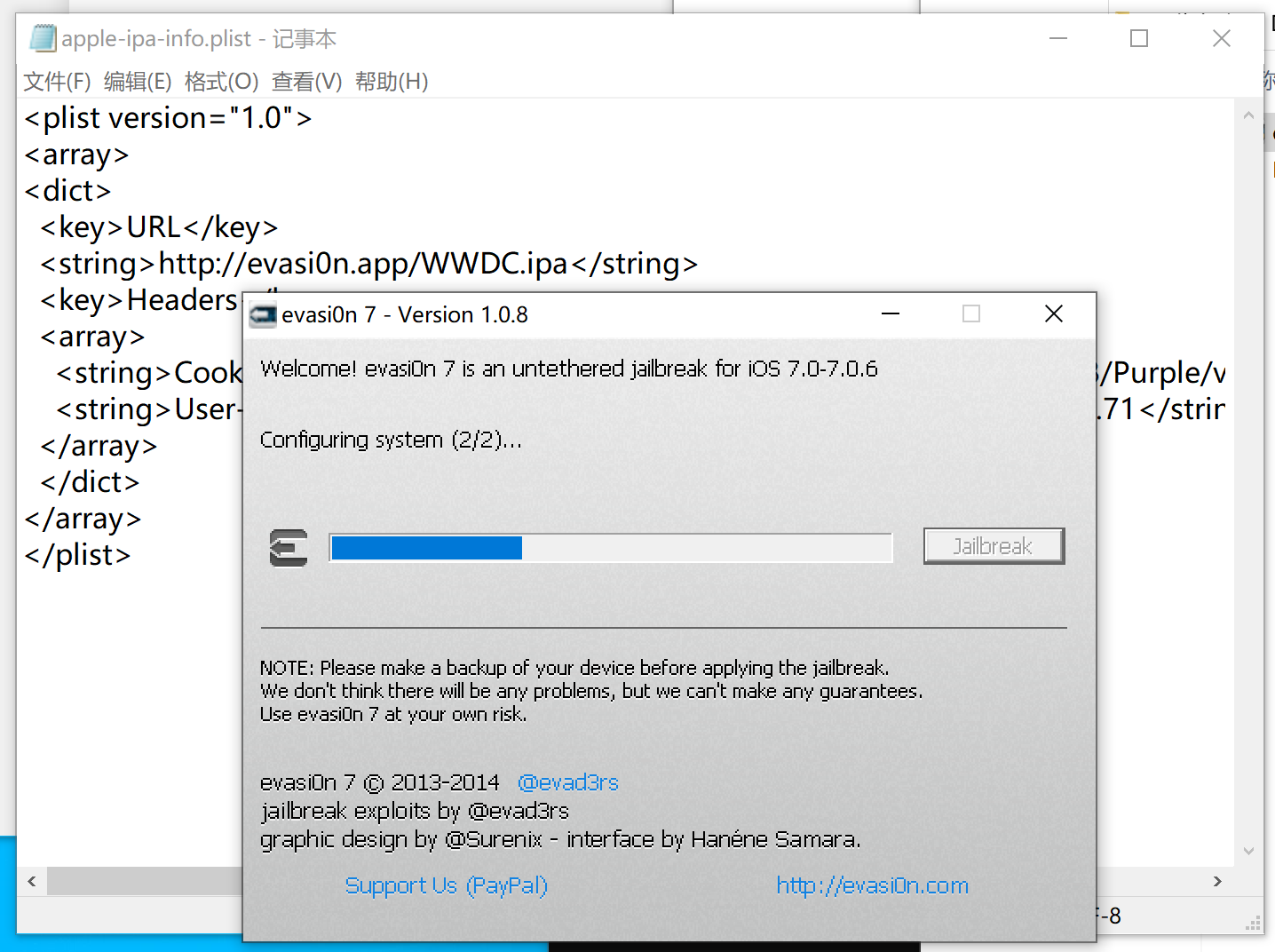Maximize the Notepad window
The width and height of the screenshot is (1275, 952).
pyautogui.click(x=1139, y=38)
